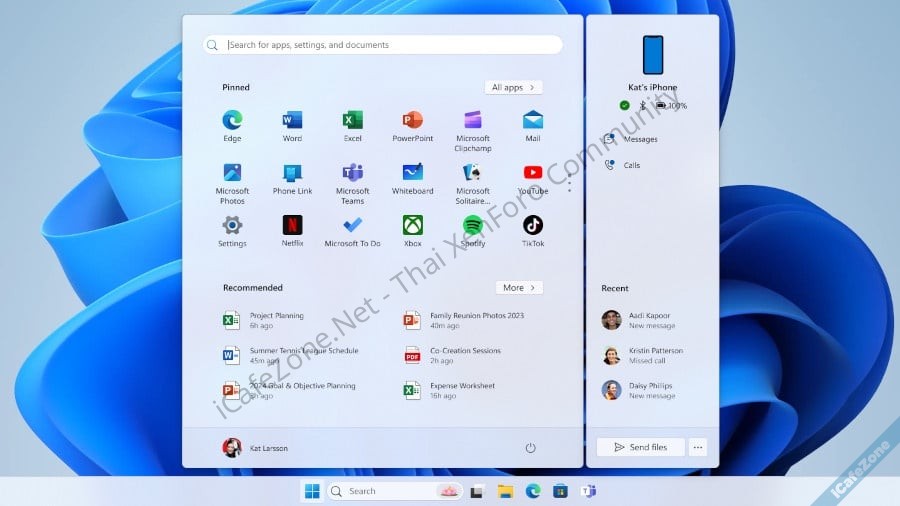
Task: Launch the pinned Word app
Action: (292, 121)
